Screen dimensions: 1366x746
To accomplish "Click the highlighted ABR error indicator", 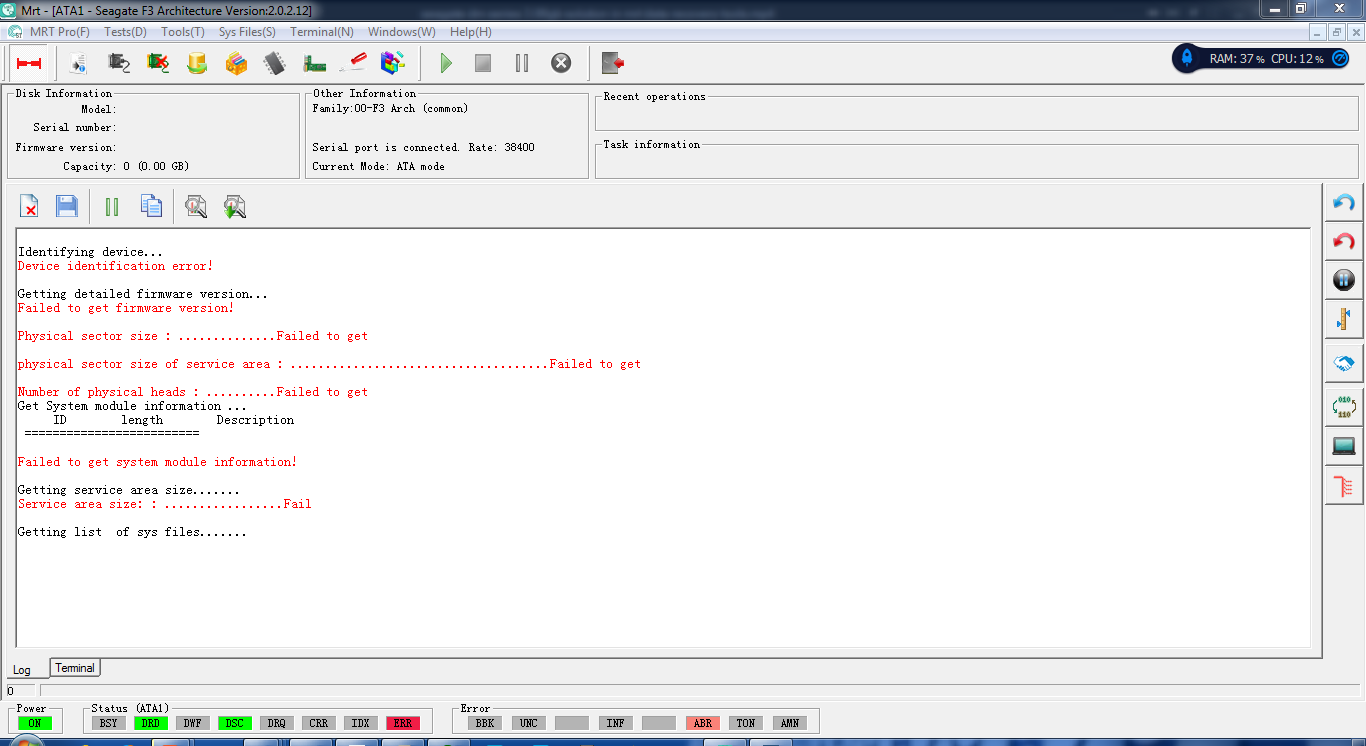I will [x=703, y=723].
